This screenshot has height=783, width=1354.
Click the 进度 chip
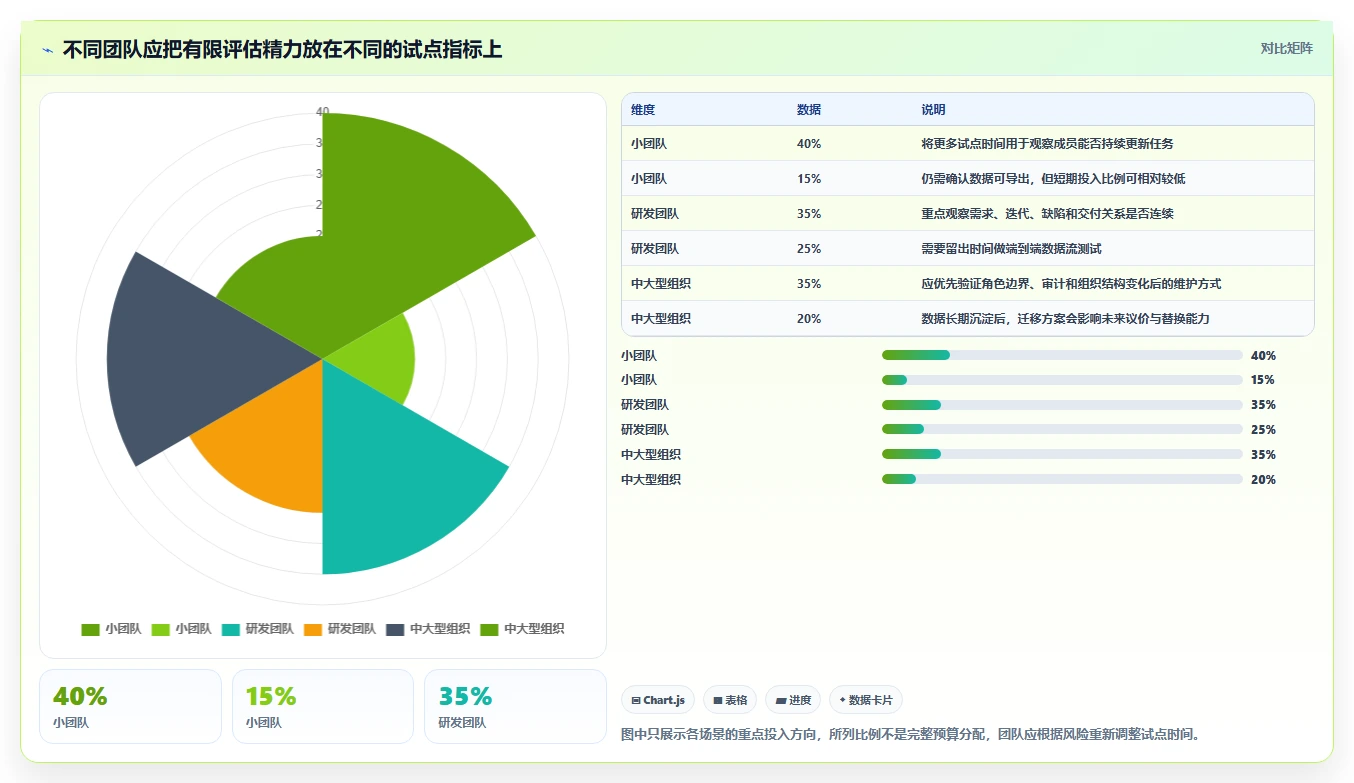click(793, 700)
